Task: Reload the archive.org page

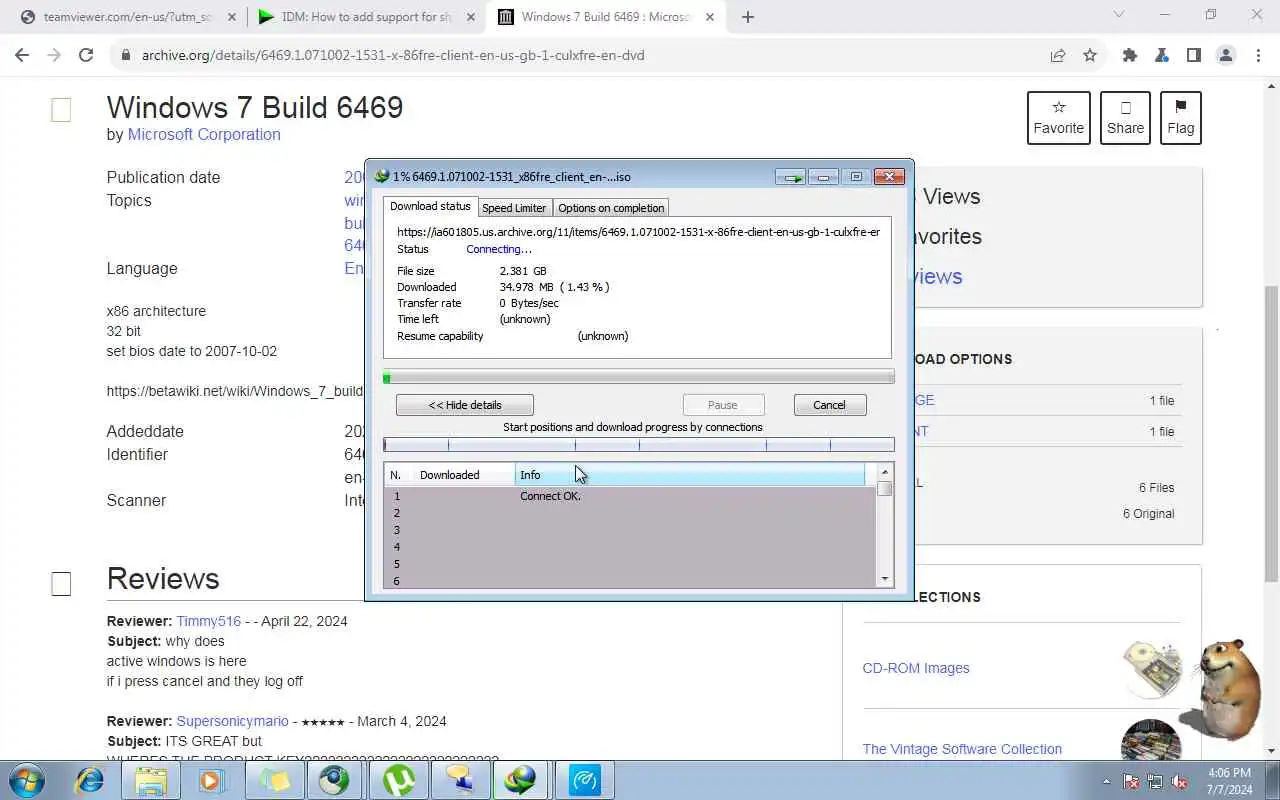Action: [86, 56]
